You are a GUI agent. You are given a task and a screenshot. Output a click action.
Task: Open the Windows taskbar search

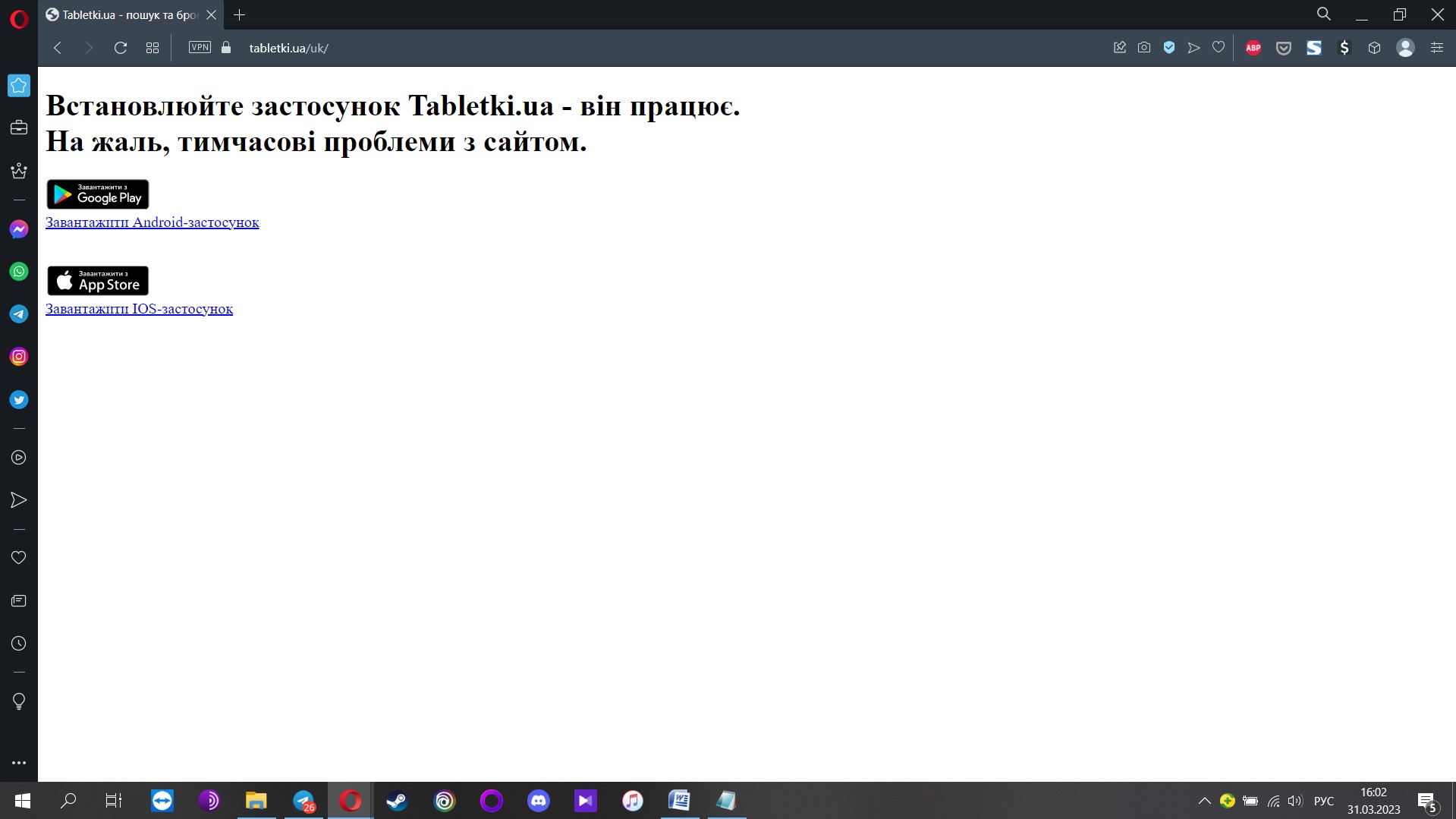tap(68, 801)
